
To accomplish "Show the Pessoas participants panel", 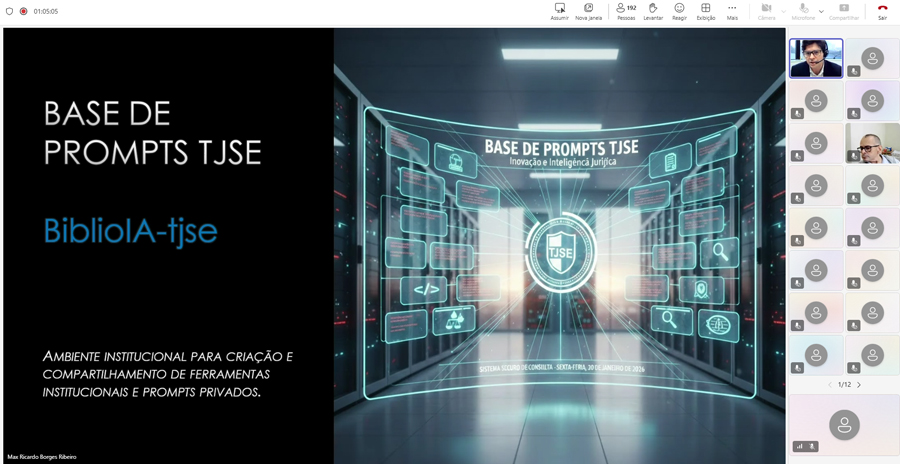I will pyautogui.click(x=626, y=11).
